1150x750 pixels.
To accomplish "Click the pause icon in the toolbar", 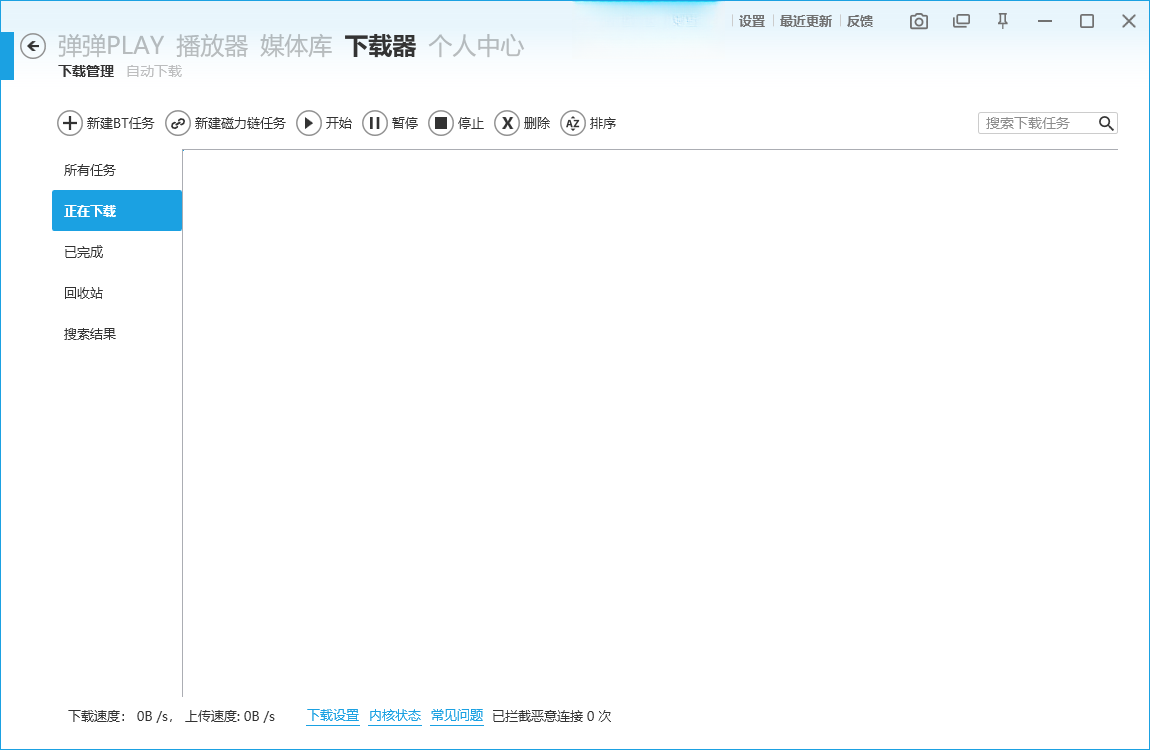I will (x=375, y=123).
